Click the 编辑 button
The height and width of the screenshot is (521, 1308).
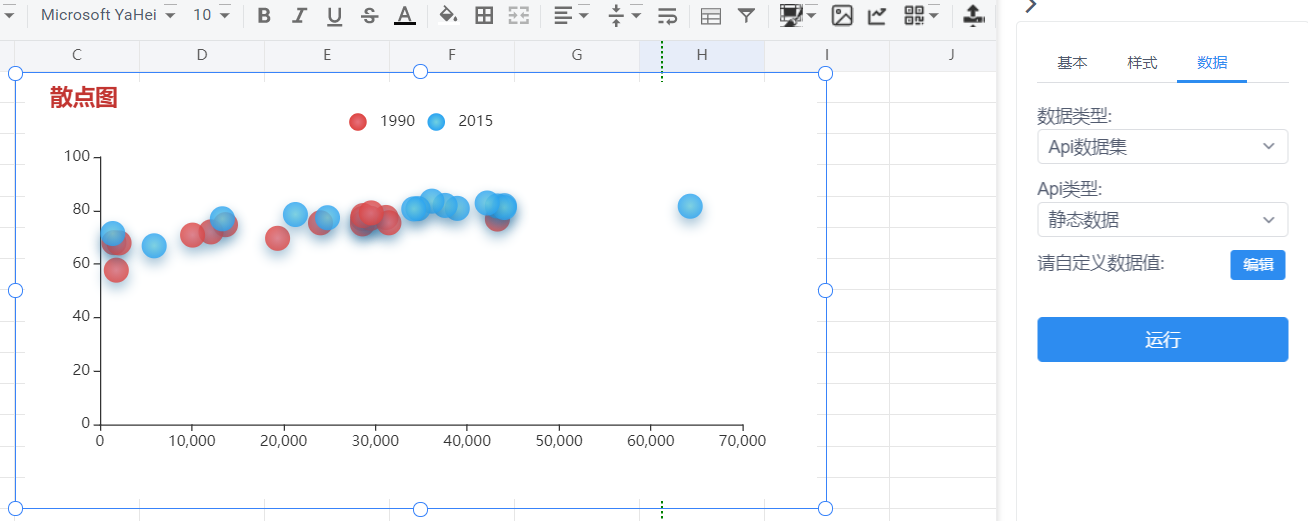click(1258, 265)
